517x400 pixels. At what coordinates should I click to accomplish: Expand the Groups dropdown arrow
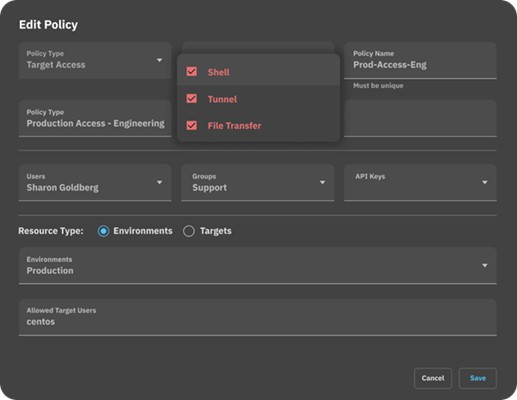point(322,182)
